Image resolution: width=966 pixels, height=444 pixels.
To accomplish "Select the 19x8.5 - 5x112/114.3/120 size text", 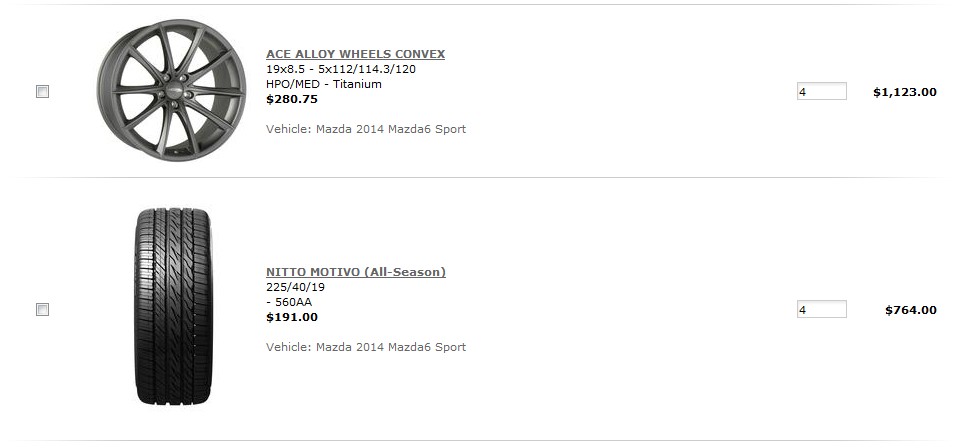I will (341, 69).
